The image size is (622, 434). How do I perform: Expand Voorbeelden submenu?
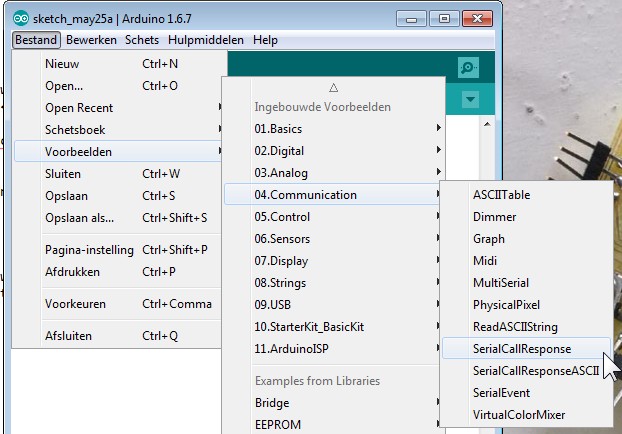117,152
